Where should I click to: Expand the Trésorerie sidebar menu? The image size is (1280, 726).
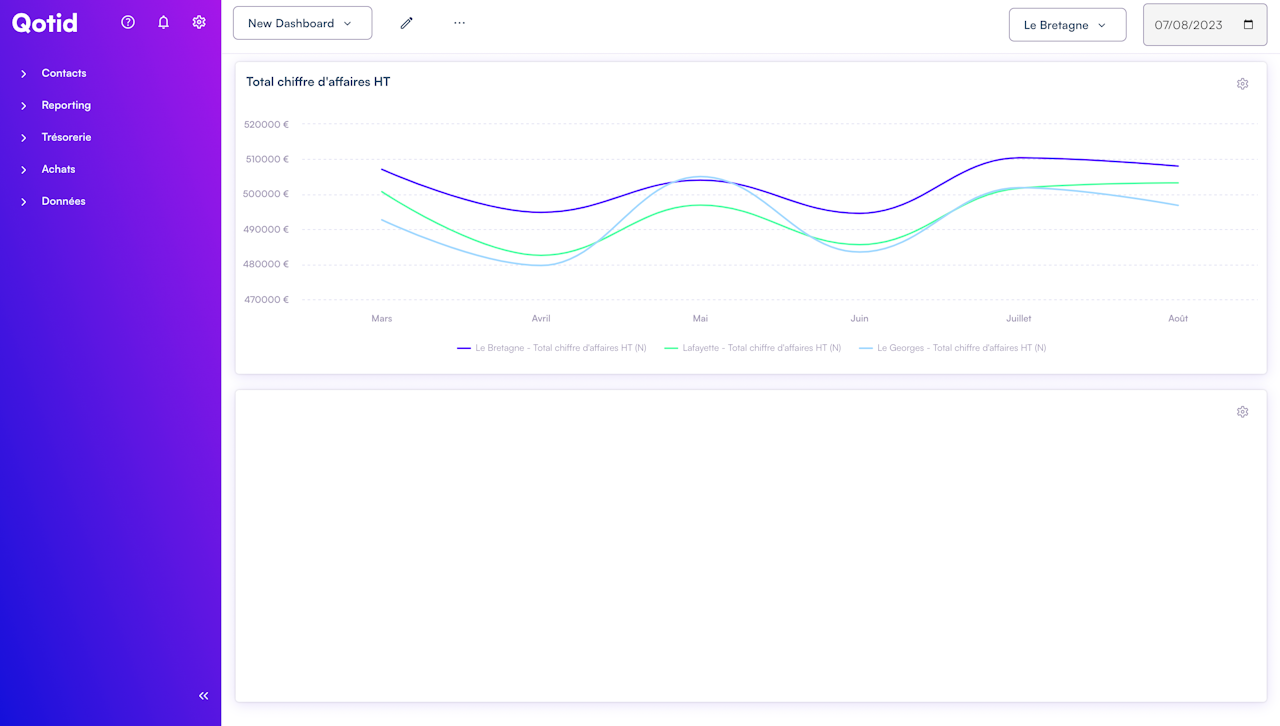[66, 137]
